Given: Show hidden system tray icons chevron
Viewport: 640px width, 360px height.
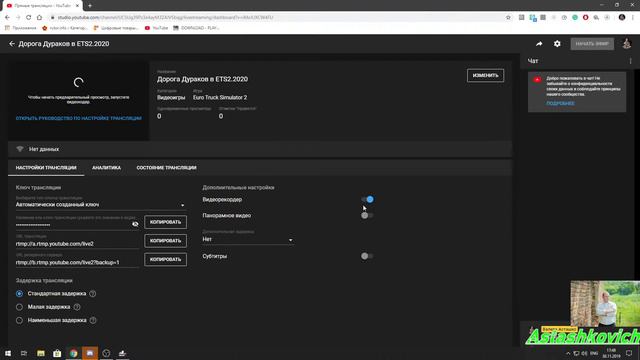Looking at the screenshot, I should tap(568, 353).
